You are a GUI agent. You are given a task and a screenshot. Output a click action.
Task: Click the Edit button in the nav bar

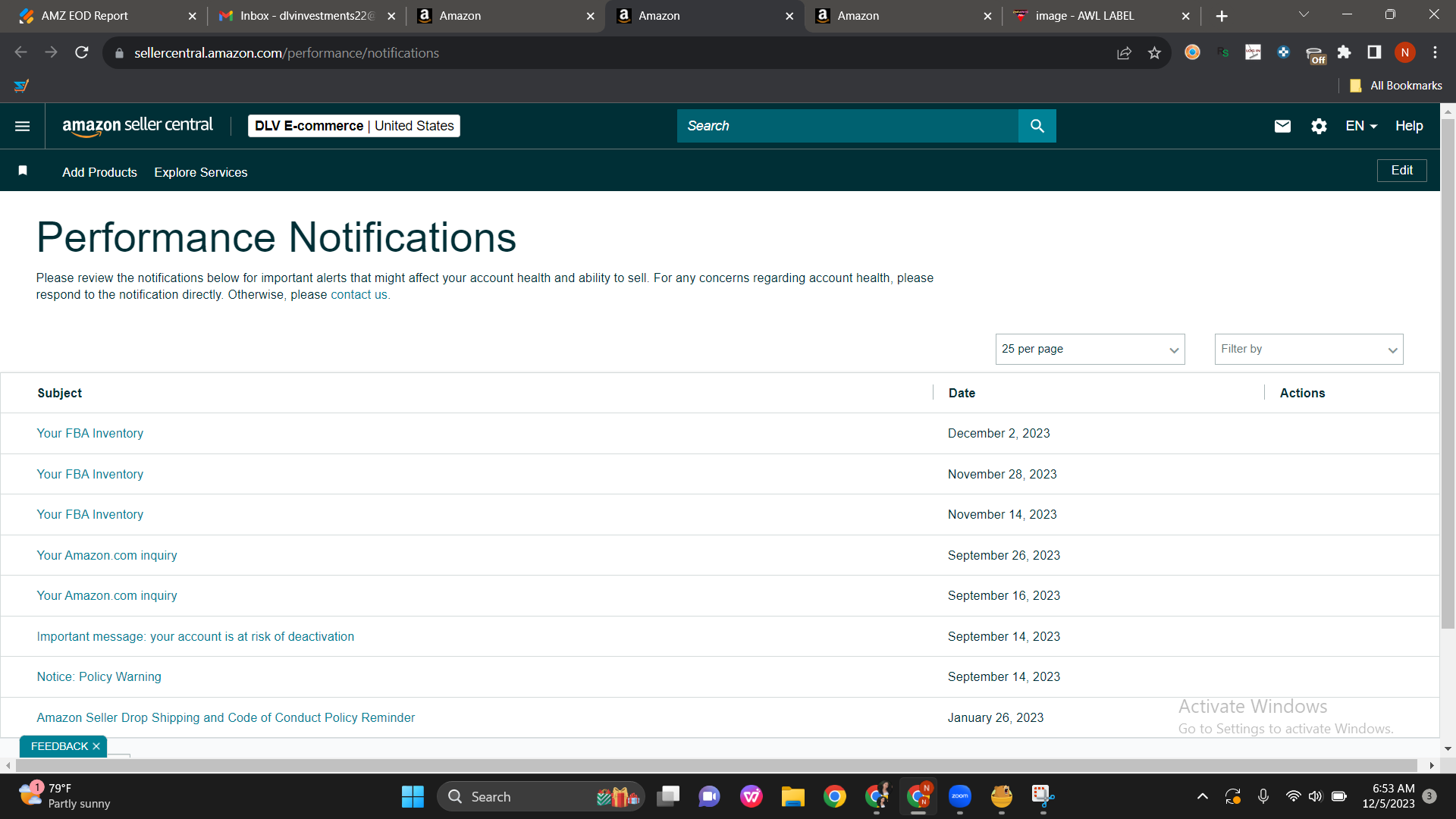1401,171
